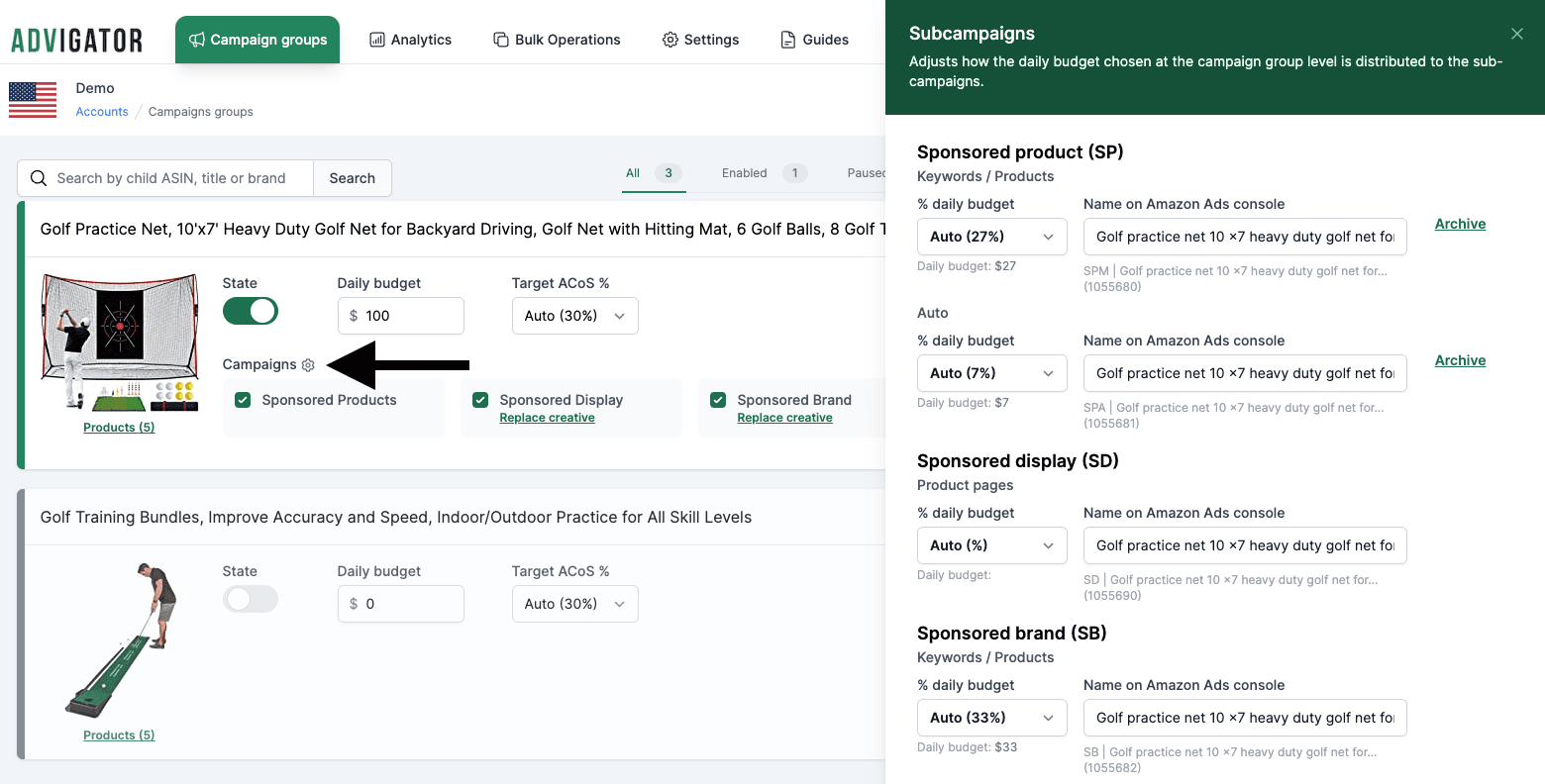Open the Bulk Operations tab

point(557,40)
